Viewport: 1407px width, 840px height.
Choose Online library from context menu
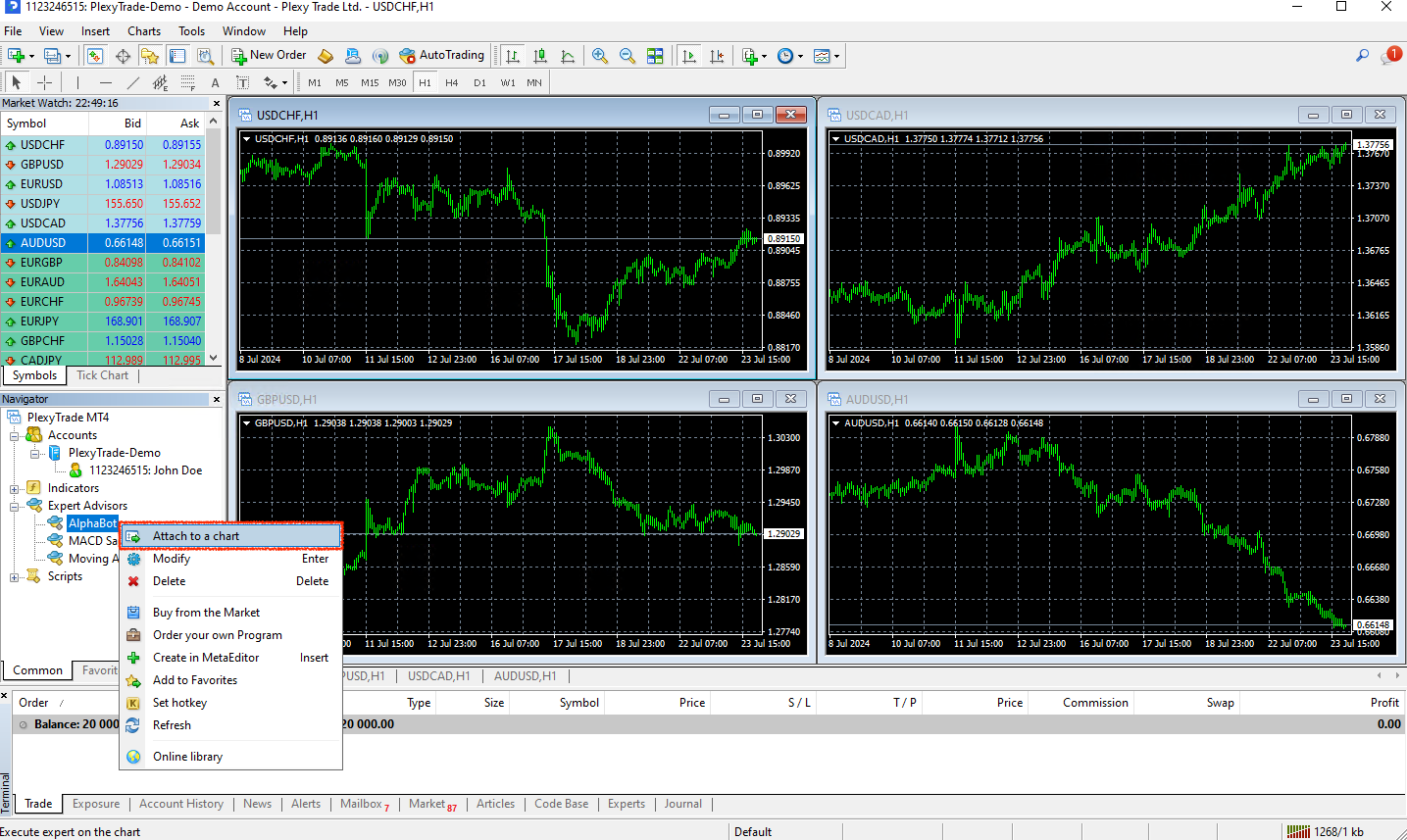[231, 757]
